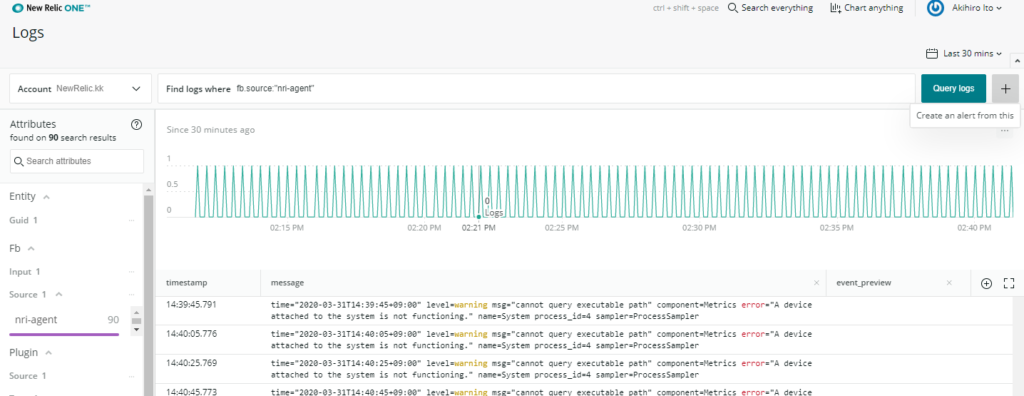This screenshot has height=396, width=1024.
Task: Collapse the Fb attribute group
Action: point(31,248)
